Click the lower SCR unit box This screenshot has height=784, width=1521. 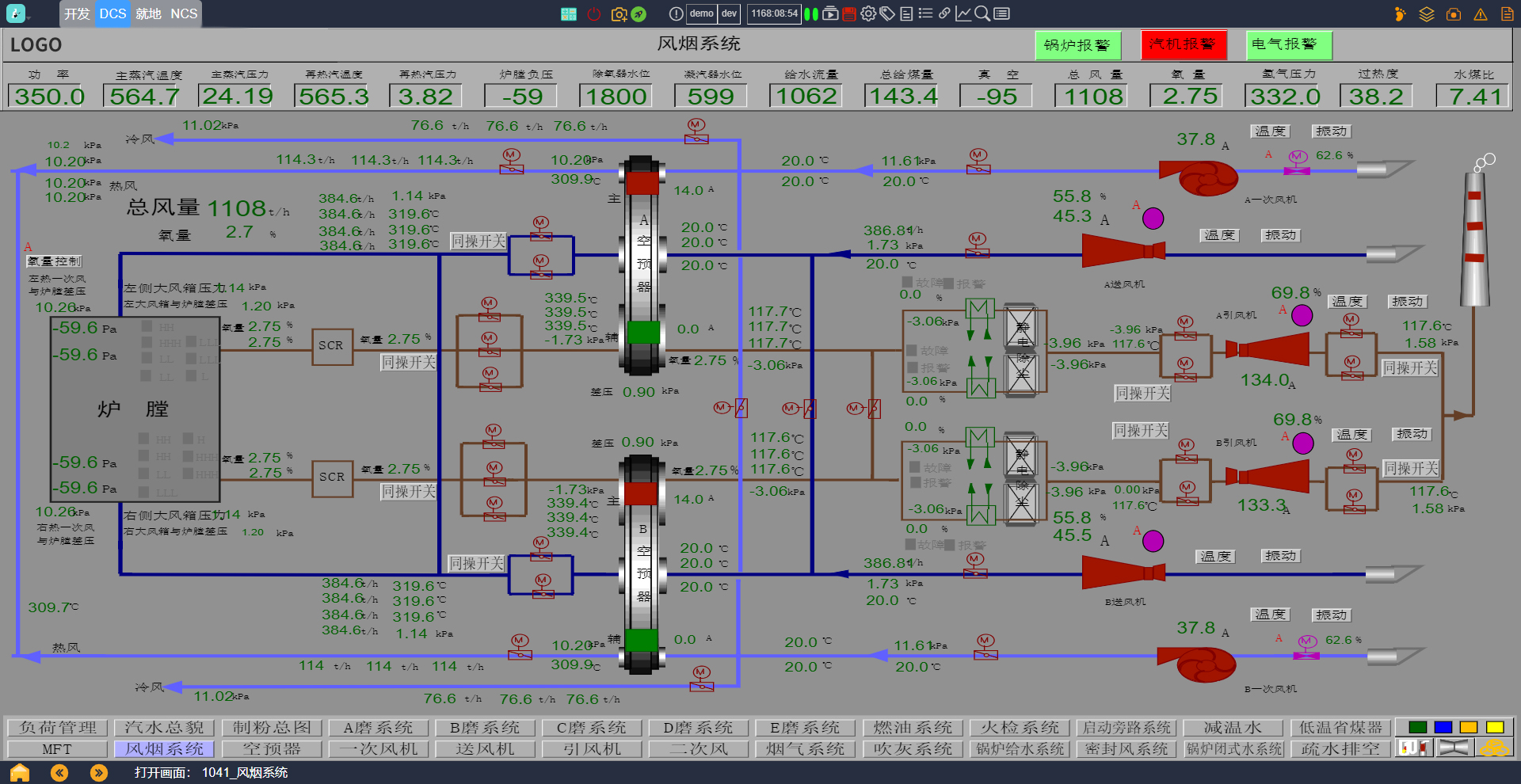(333, 478)
